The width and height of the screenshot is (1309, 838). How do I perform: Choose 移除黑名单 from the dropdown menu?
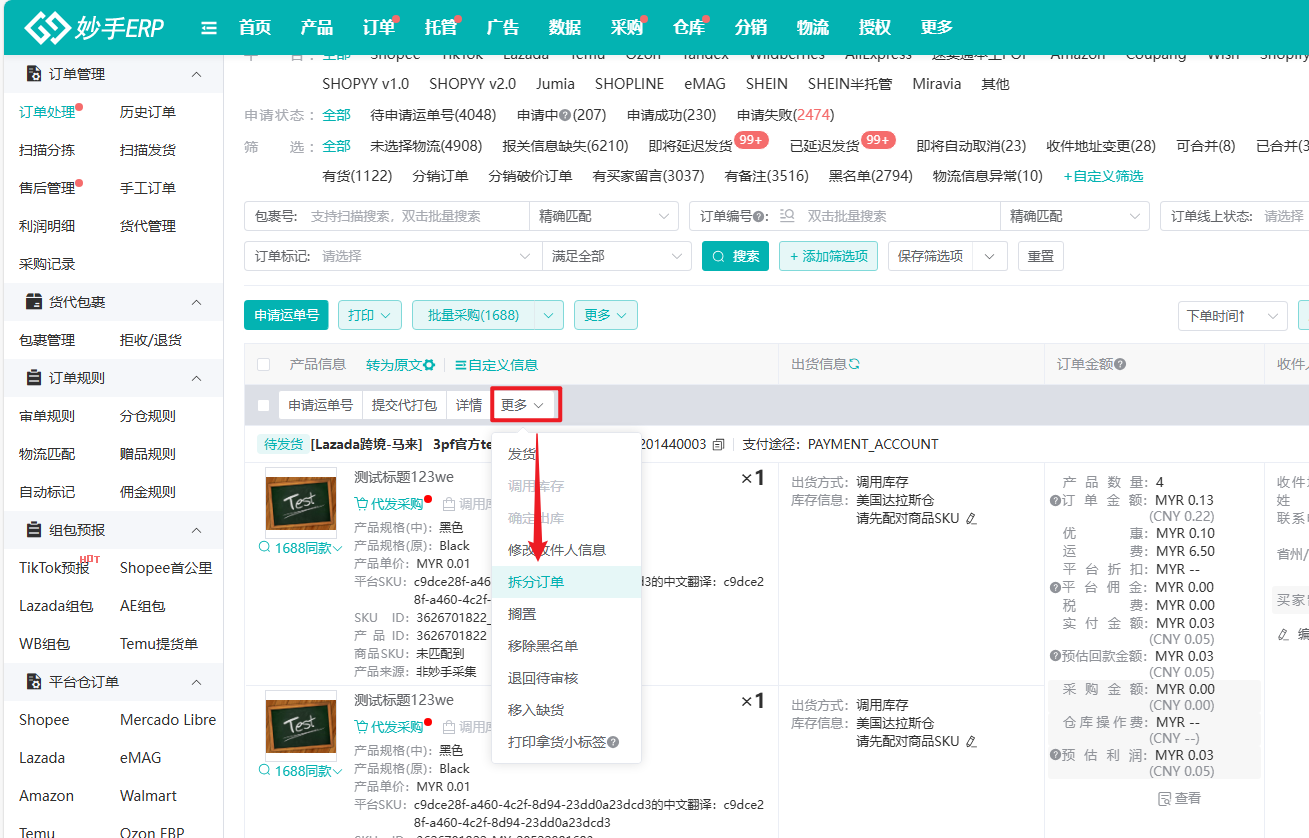click(x=566, y=646)
